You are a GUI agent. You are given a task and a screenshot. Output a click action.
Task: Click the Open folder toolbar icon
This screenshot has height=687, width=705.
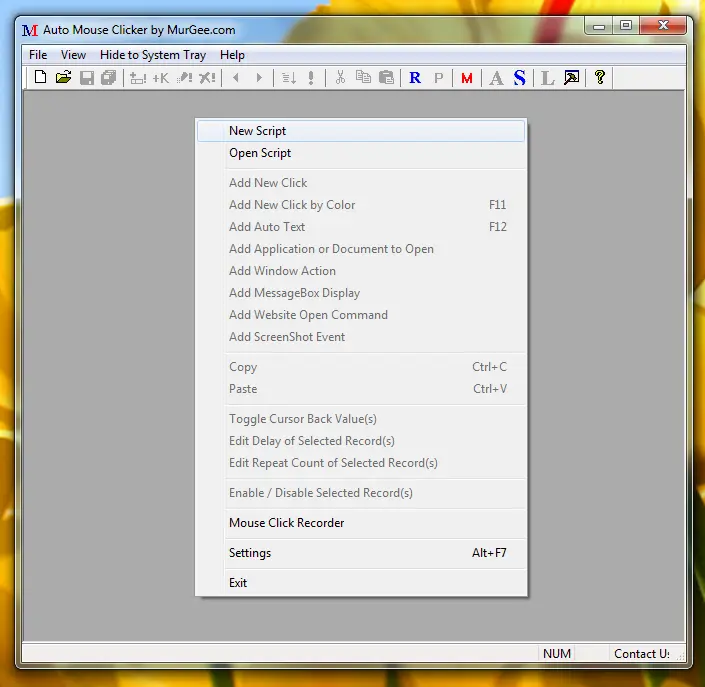[63, 78]
